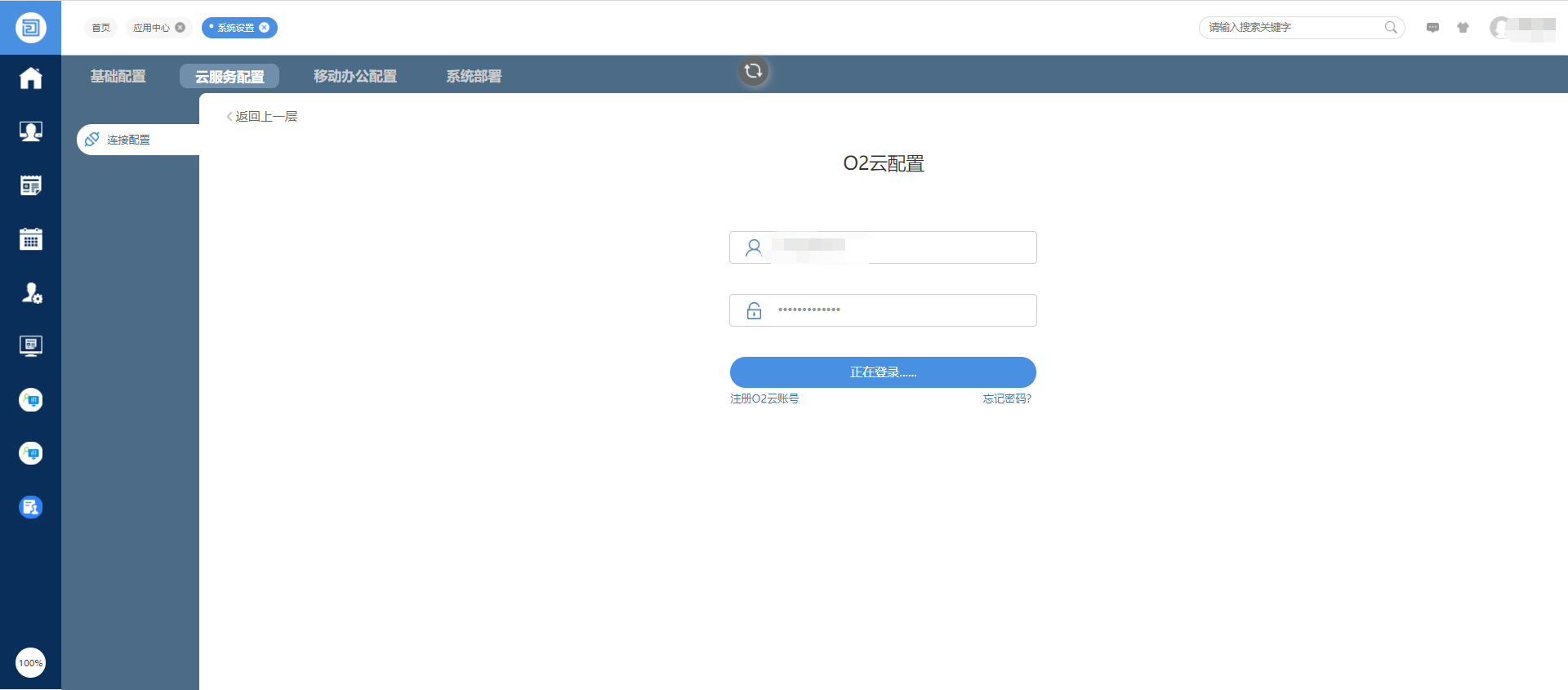Viewport: 1568px width, 690px height.
Task: Open the T-shirt skin theme icon
Action: [1463, 28]
